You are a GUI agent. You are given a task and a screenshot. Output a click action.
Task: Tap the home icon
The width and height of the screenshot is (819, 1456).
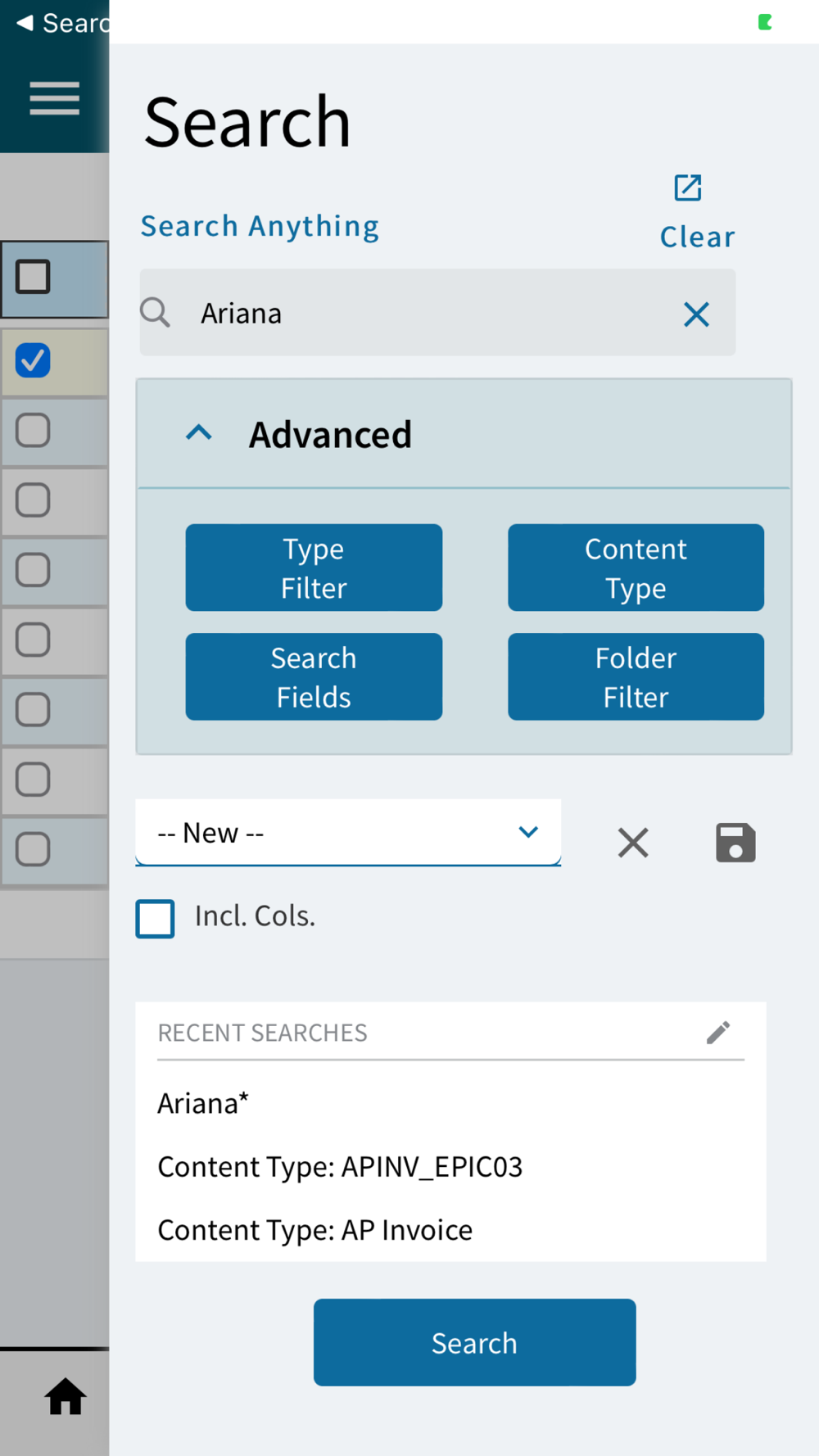point(65,1396)
